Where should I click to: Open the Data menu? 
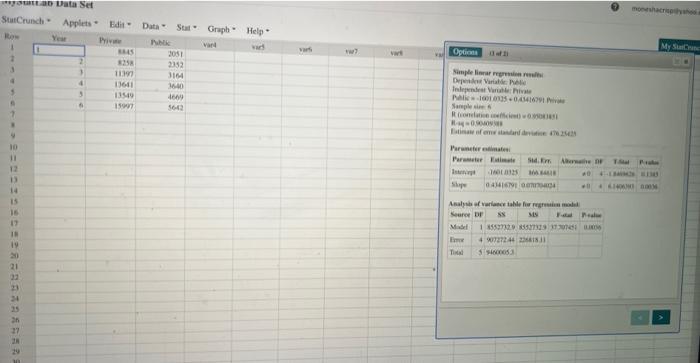pyautogui.click(x=154, y=26)
